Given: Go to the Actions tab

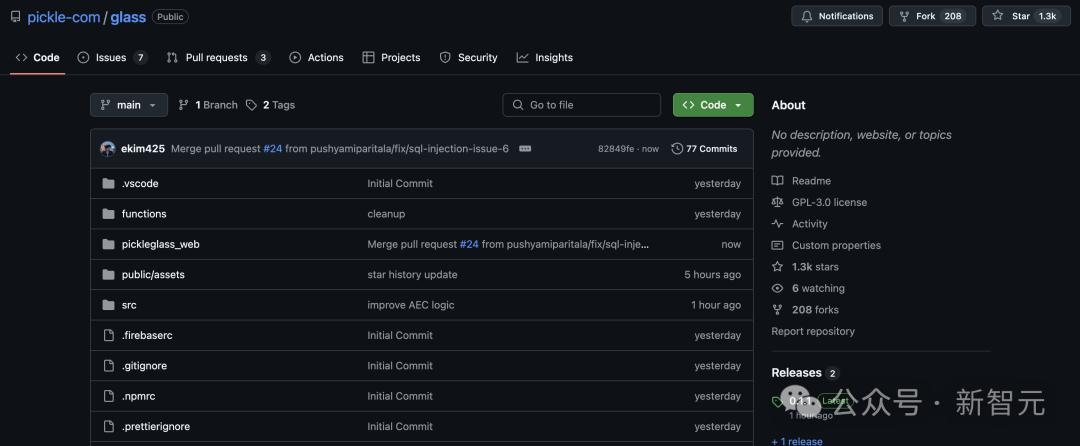Looking at the screenshot, I should click(316, 58).
